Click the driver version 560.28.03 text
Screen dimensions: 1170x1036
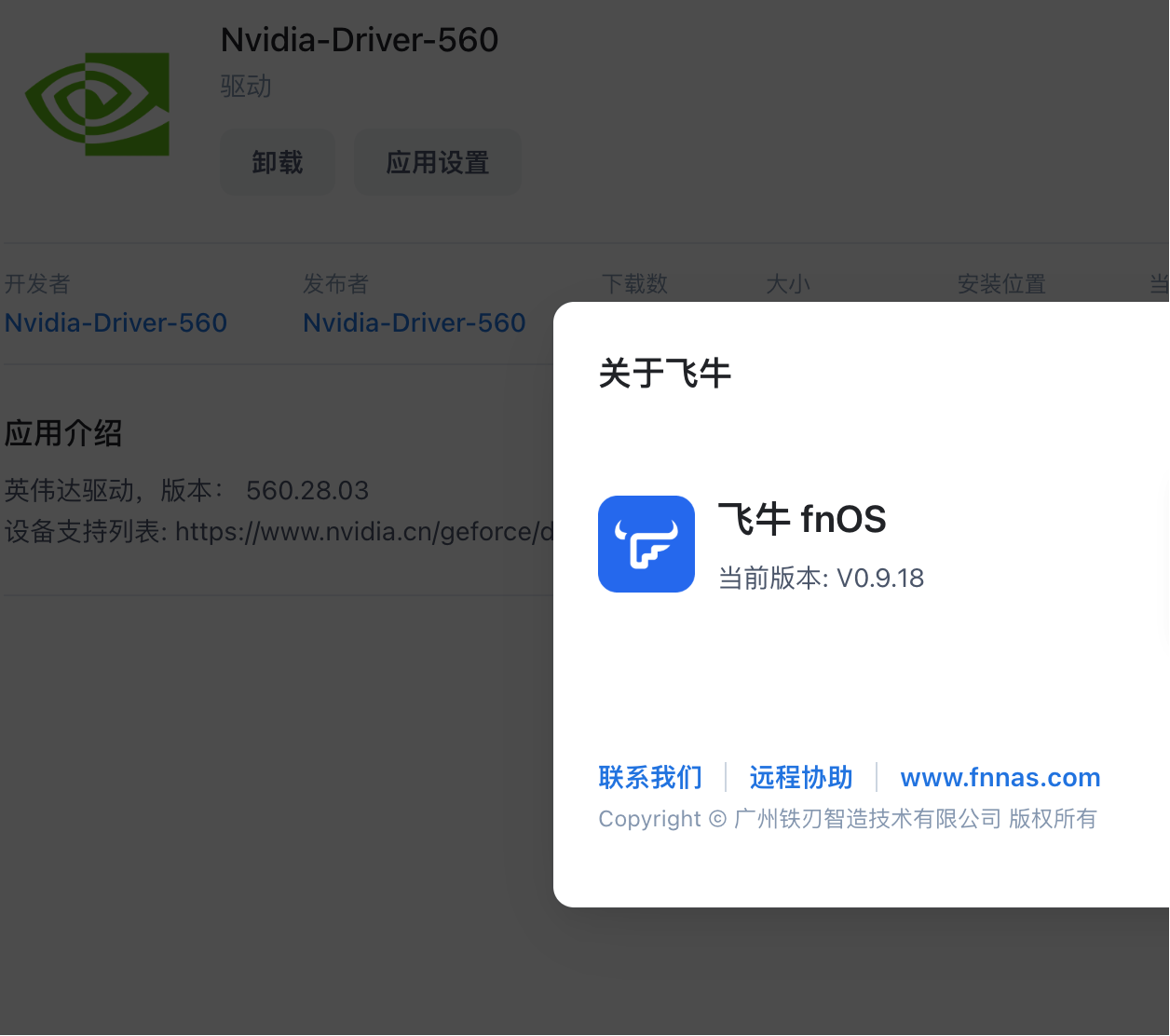coord(307,490)
